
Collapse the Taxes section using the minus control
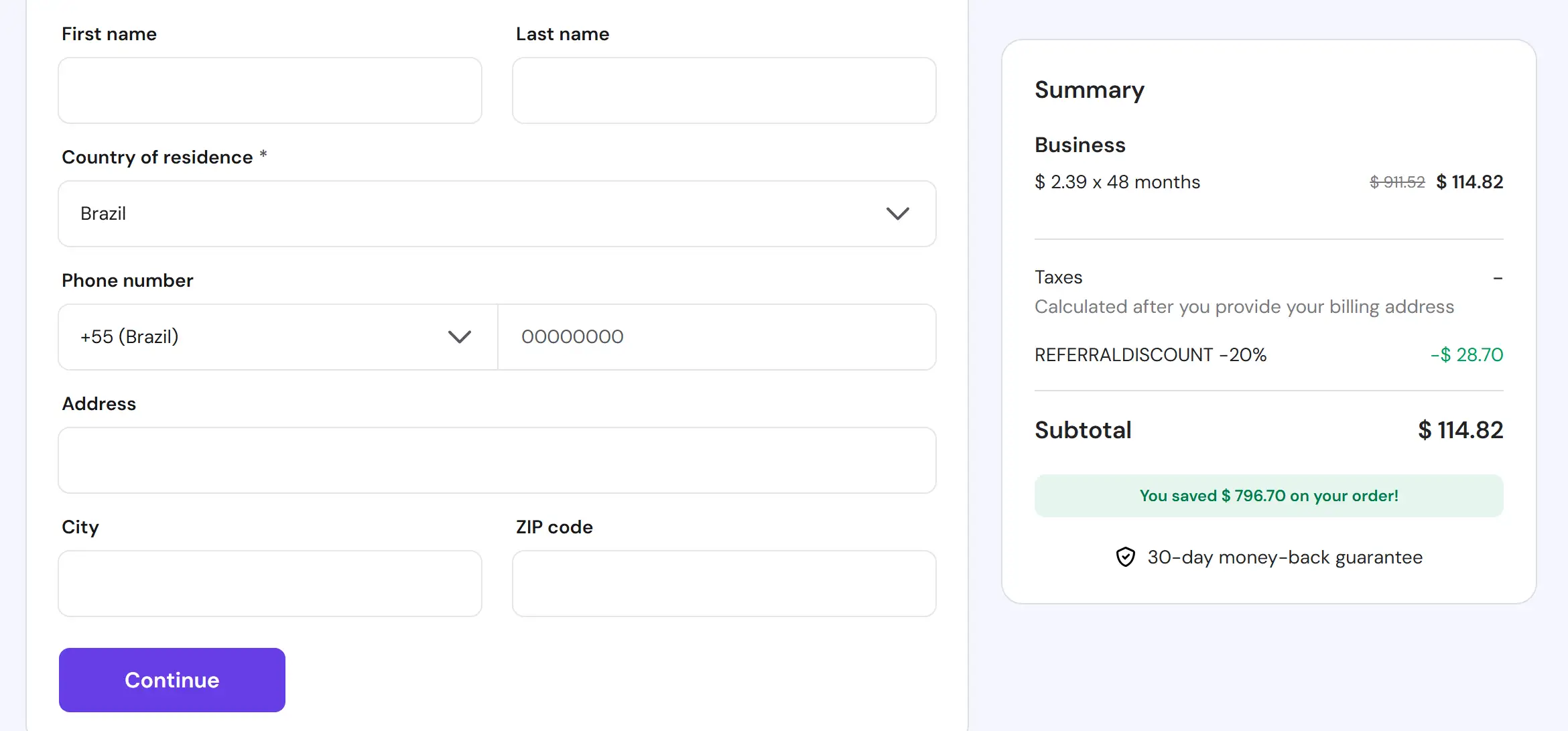[1496, 277]
